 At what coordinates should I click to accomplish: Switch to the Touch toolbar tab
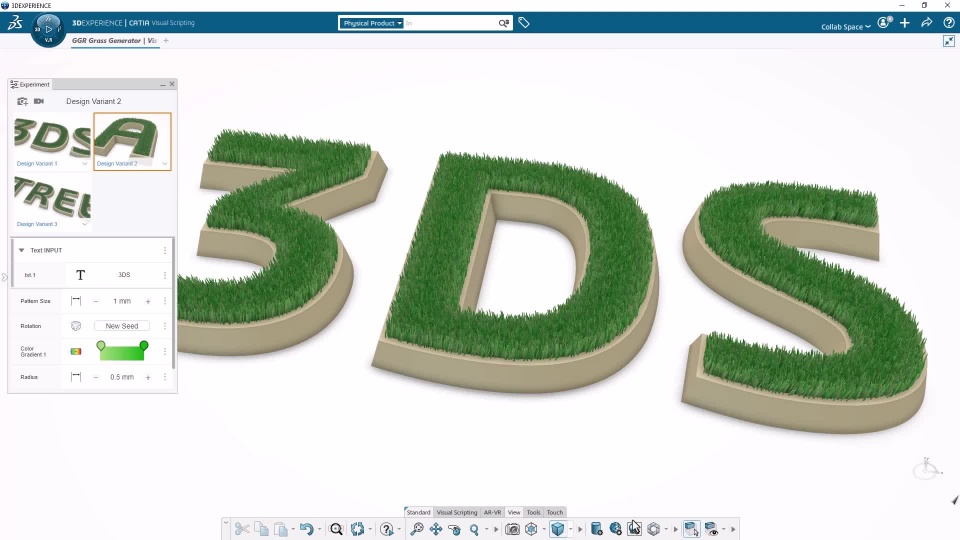pos(555,512)
